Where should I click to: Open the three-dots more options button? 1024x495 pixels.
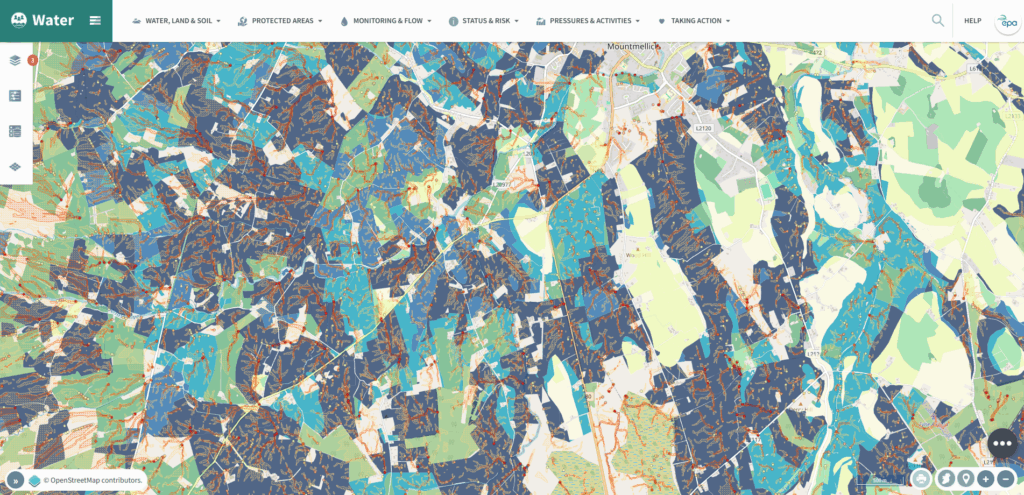point(1003,444)
